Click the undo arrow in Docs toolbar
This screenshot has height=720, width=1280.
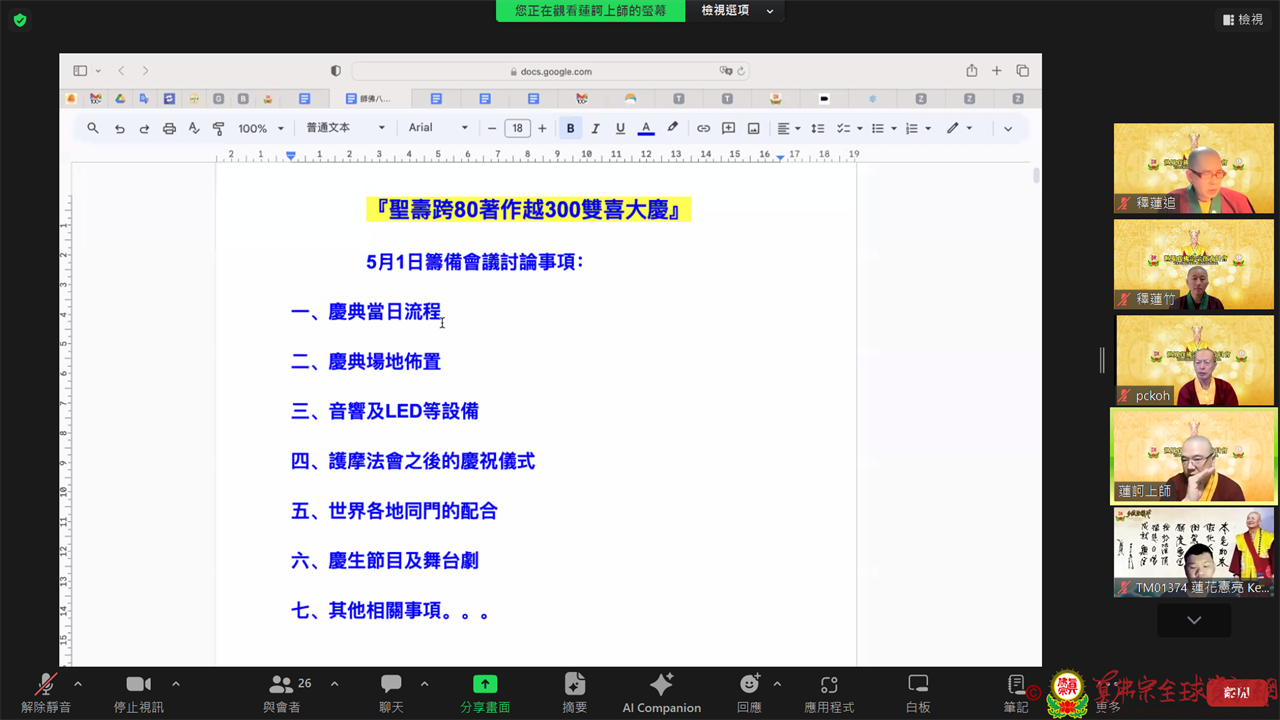click(x=119, y=128)
